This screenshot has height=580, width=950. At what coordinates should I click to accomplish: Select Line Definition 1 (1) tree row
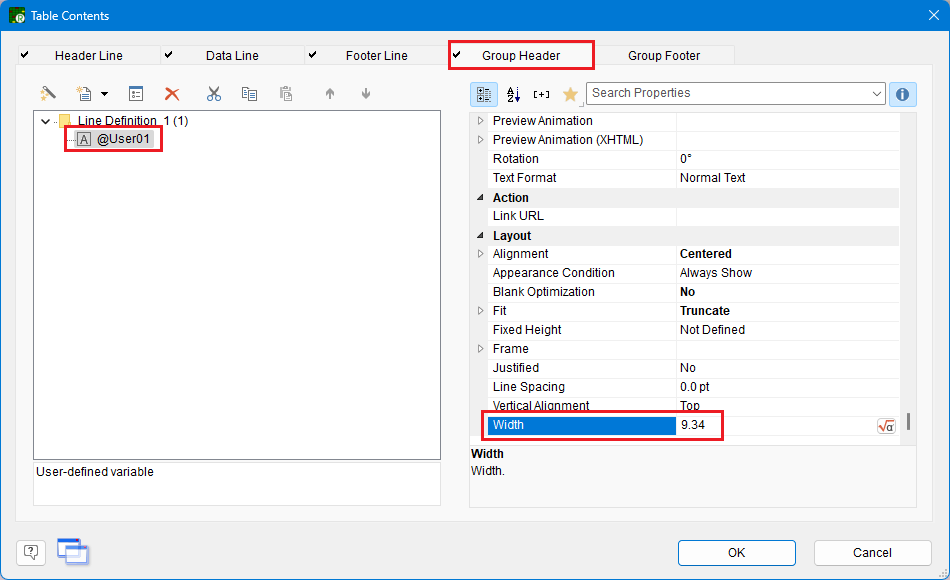point(133,121)
